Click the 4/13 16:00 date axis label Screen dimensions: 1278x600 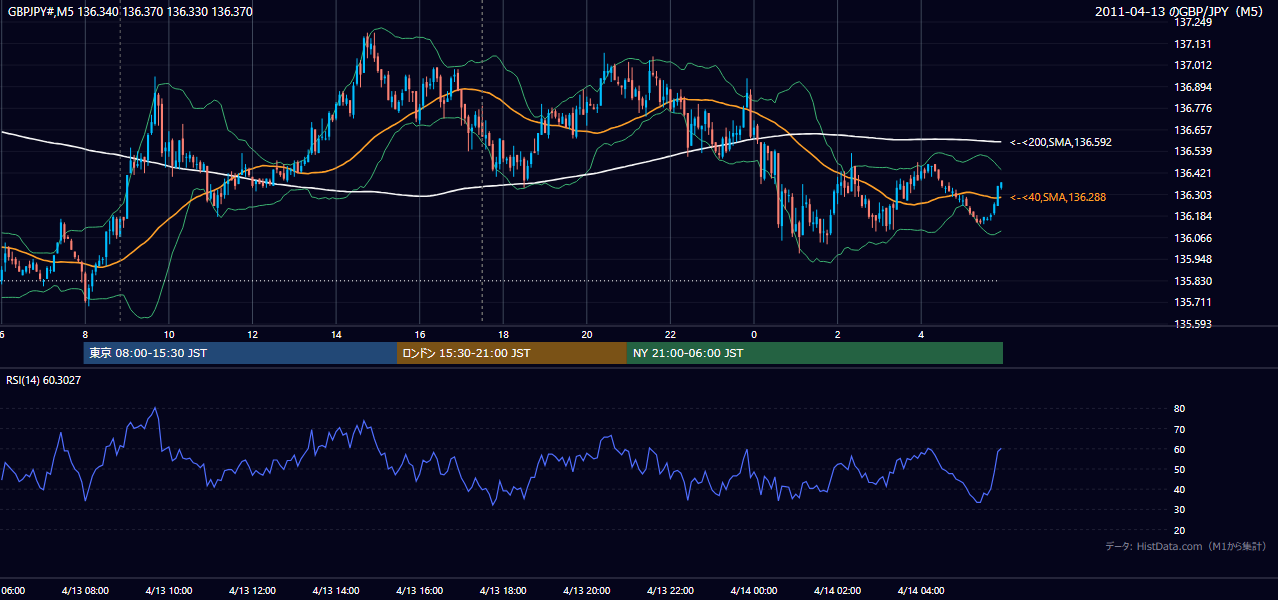[x=419, y=591]
